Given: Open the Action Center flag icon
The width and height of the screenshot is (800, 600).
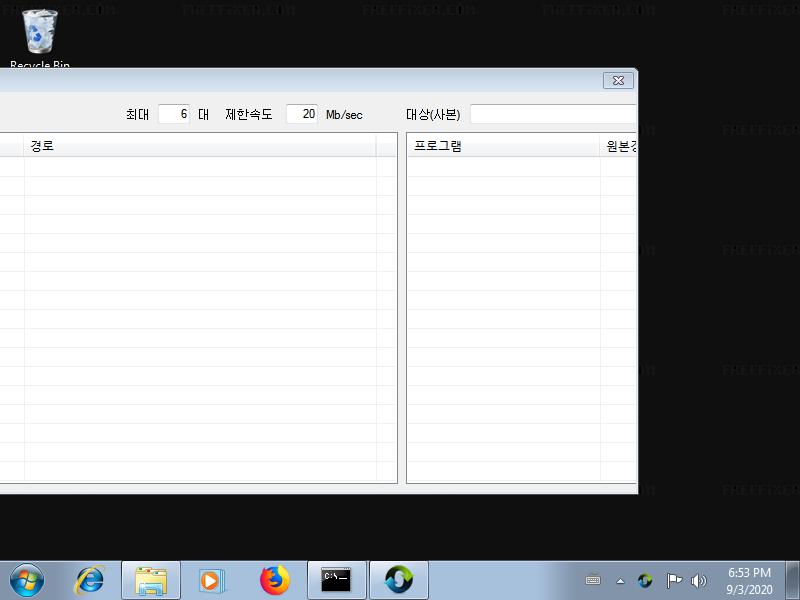Looking at the screenshot, I should [x=674, y=581].
